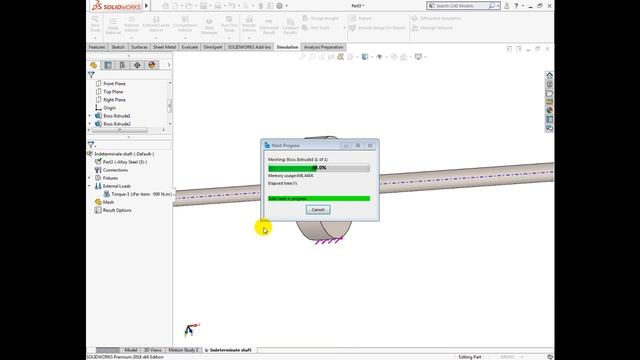Switch to the Surfaces tab
The height and width of the screenshot is (360, 640).
[139, 47]
